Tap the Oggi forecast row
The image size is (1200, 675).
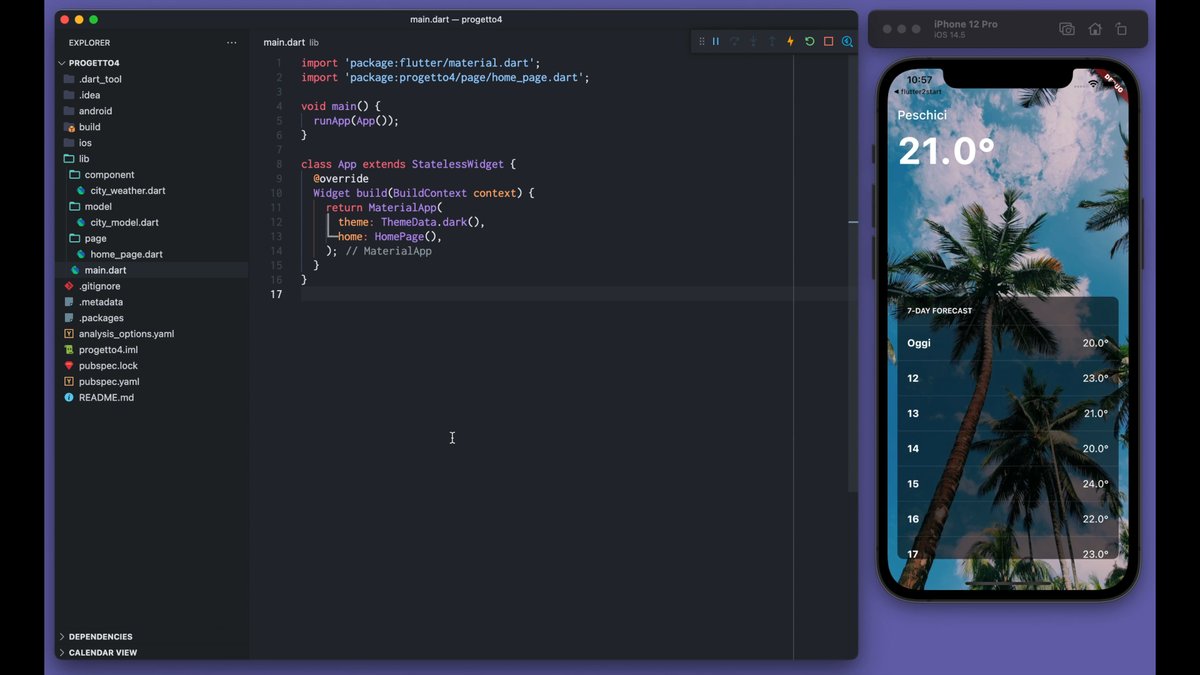1007,343
